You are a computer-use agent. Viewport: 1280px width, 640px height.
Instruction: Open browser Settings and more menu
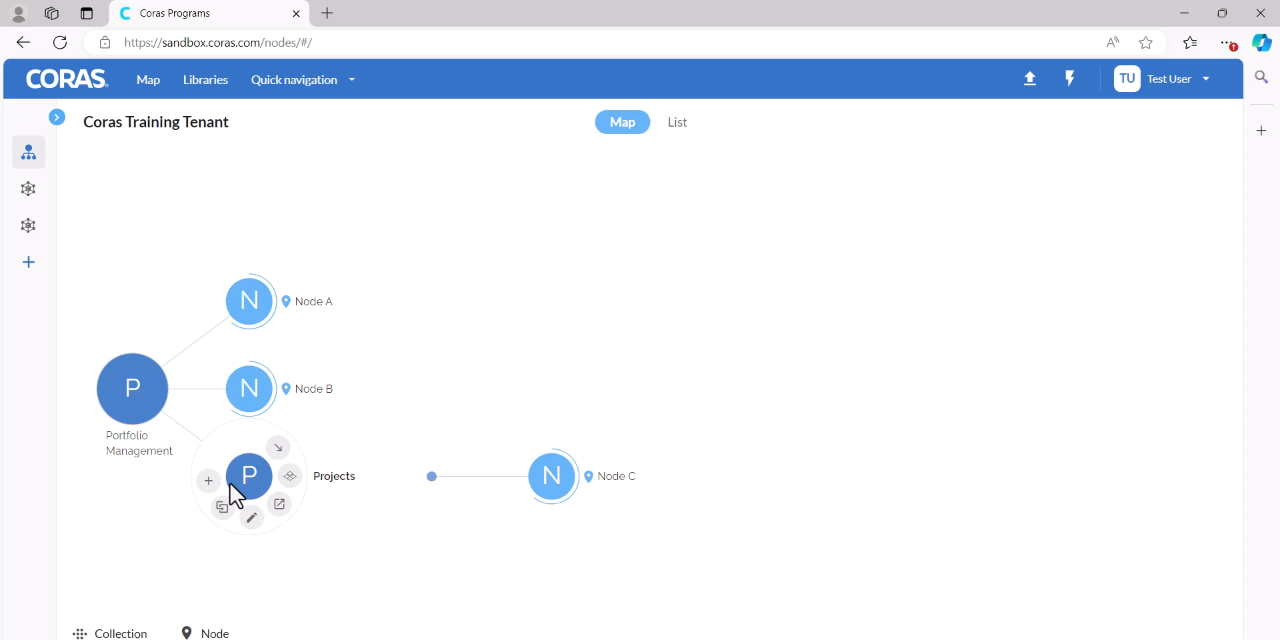[x=1228, y=42]
